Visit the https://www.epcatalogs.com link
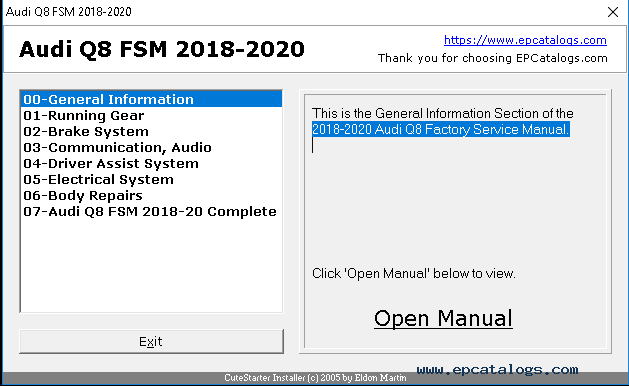Image resolution: width=629 pixels, height=386 pixels. [525, 40]
